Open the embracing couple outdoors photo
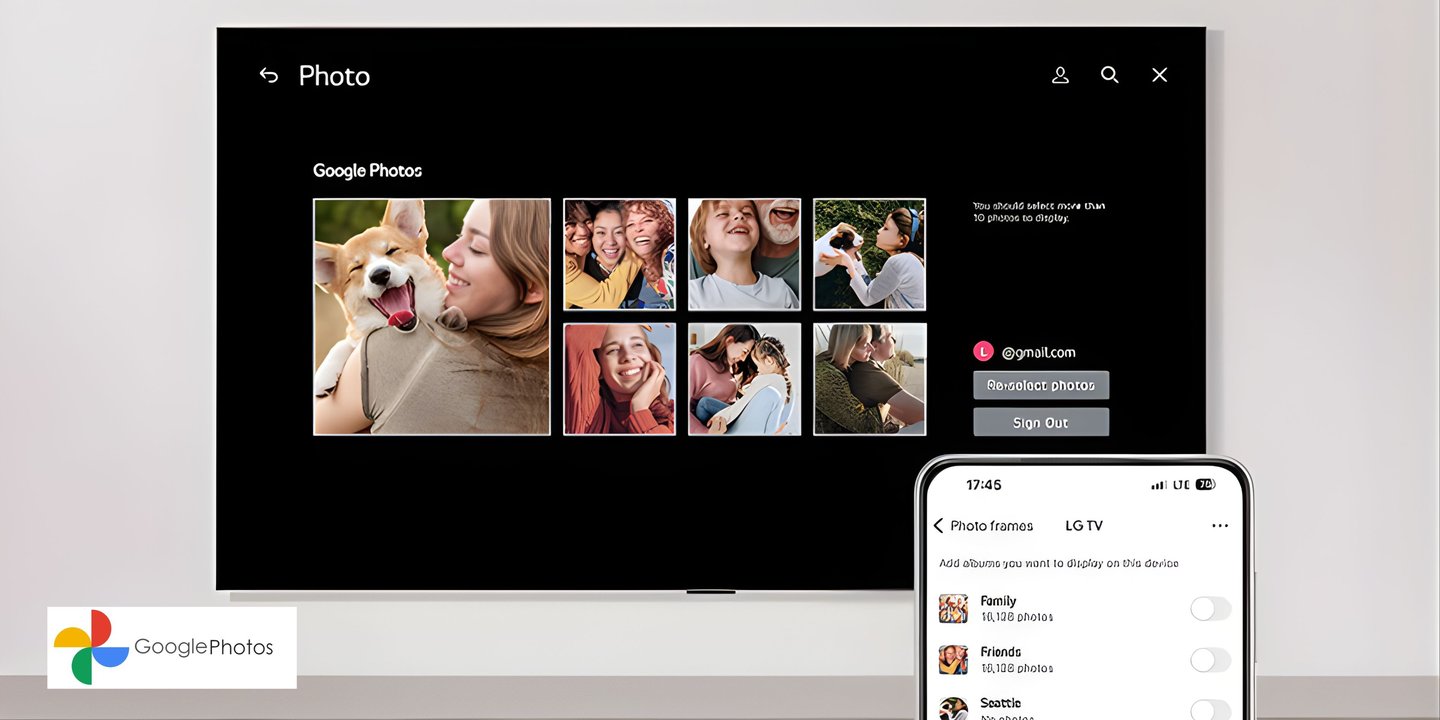1440x720 pixels. click(870, 379)
